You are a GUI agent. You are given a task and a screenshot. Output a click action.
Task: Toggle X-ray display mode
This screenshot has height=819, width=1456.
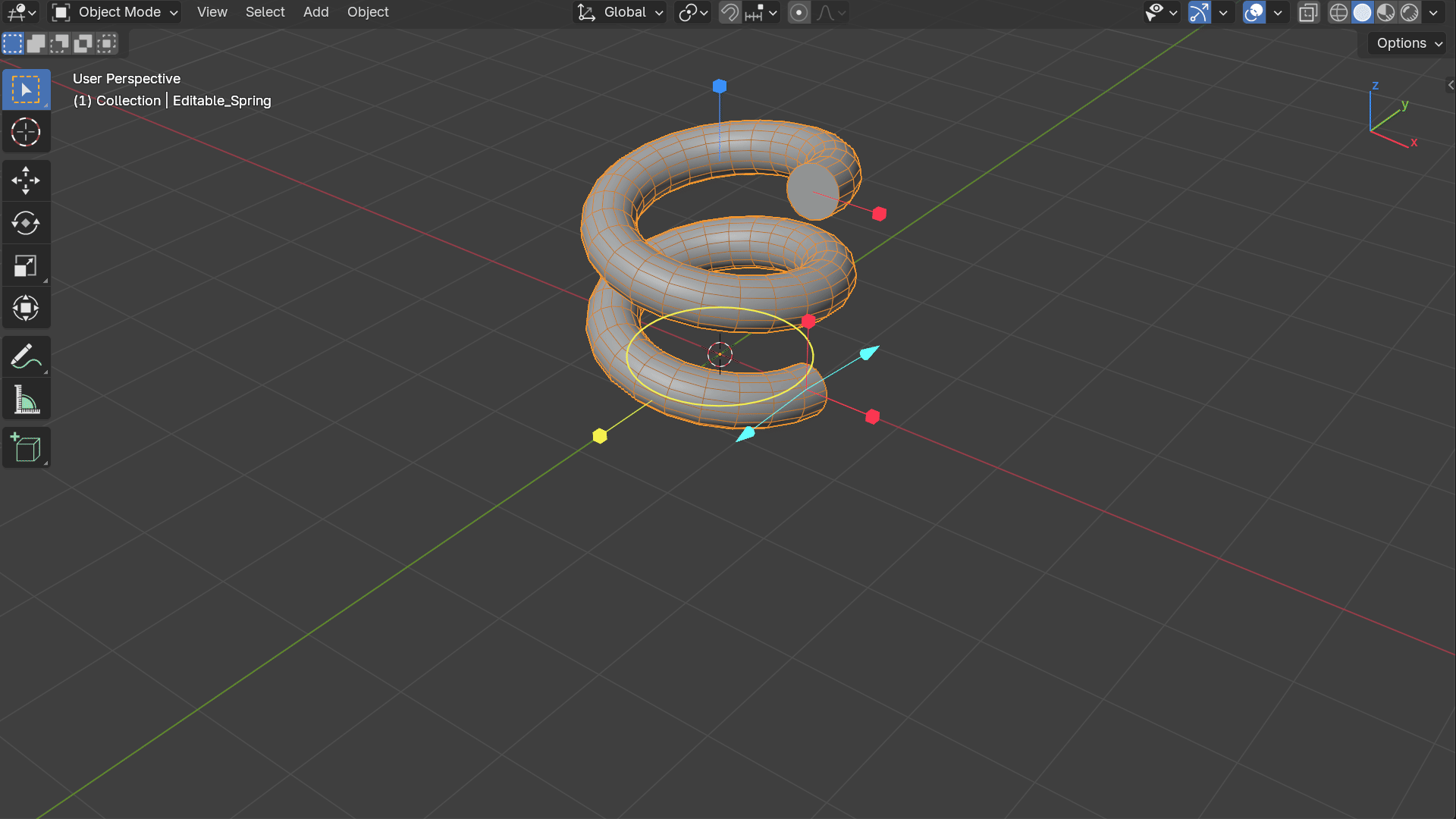pyautogui.click(x=1308, y=12)
